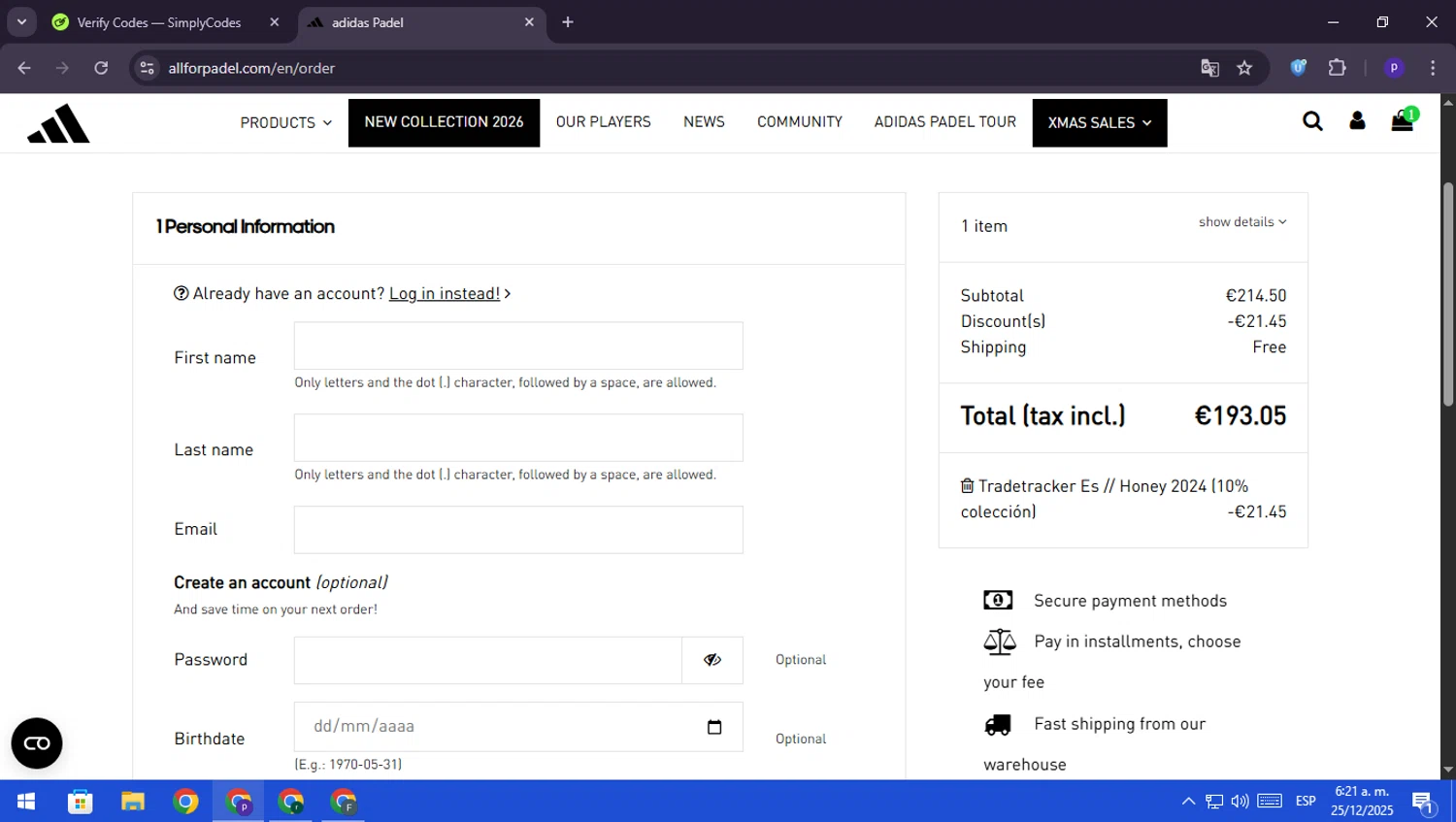The image size is (1456, 822).
Task: Open the site search magnifier icon
Action: pos(1312,121)
